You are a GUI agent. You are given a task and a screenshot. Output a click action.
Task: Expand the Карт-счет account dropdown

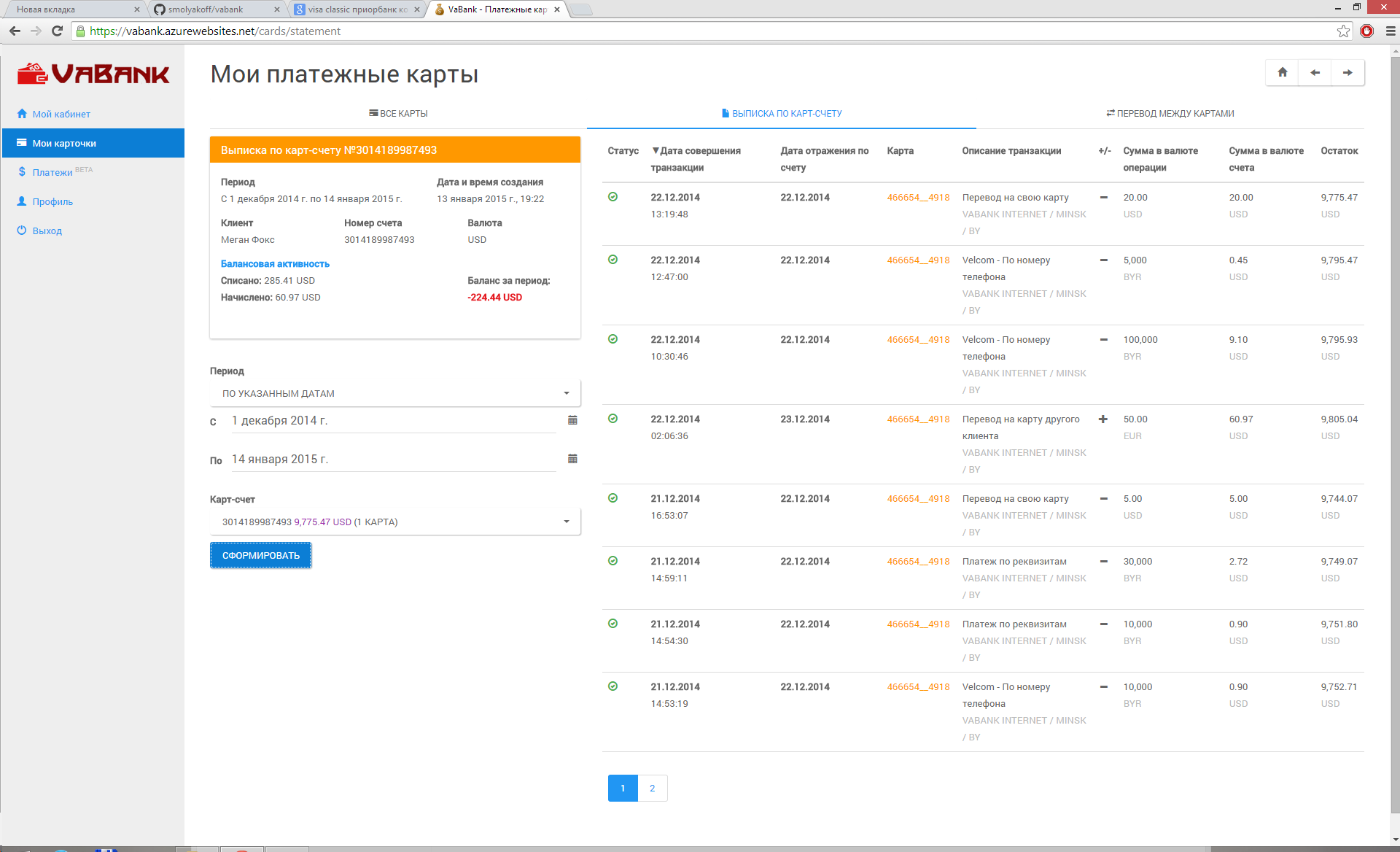394,522
